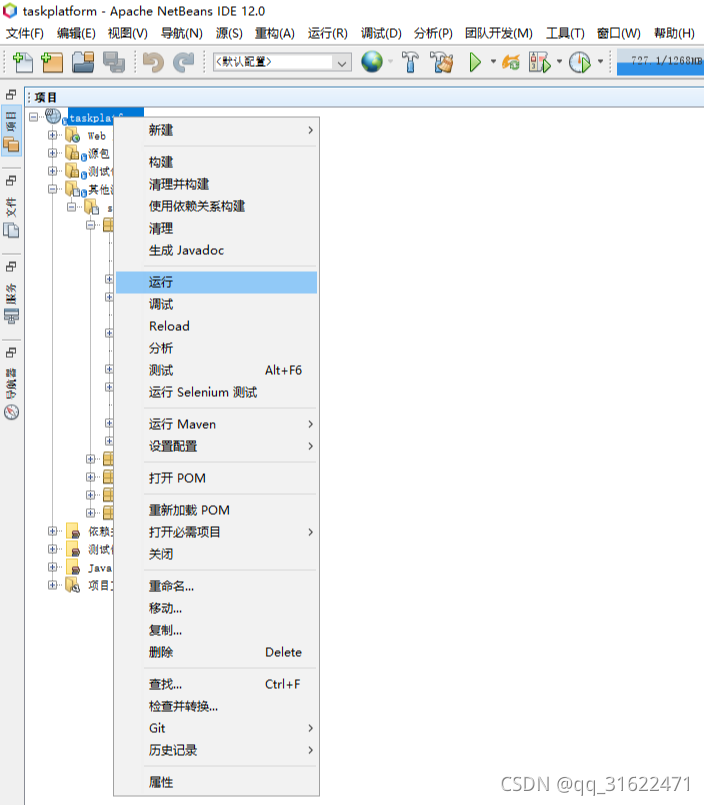
Task: Click the Undo toolbar icon
Action: coord(153,62)
